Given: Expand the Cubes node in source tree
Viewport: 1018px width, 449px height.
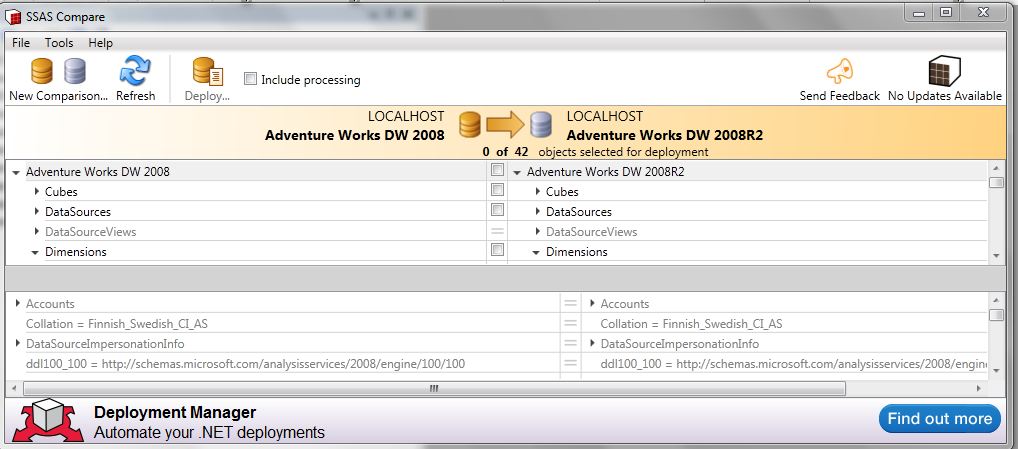Looking at the screenshot, I should click(36, 191).
